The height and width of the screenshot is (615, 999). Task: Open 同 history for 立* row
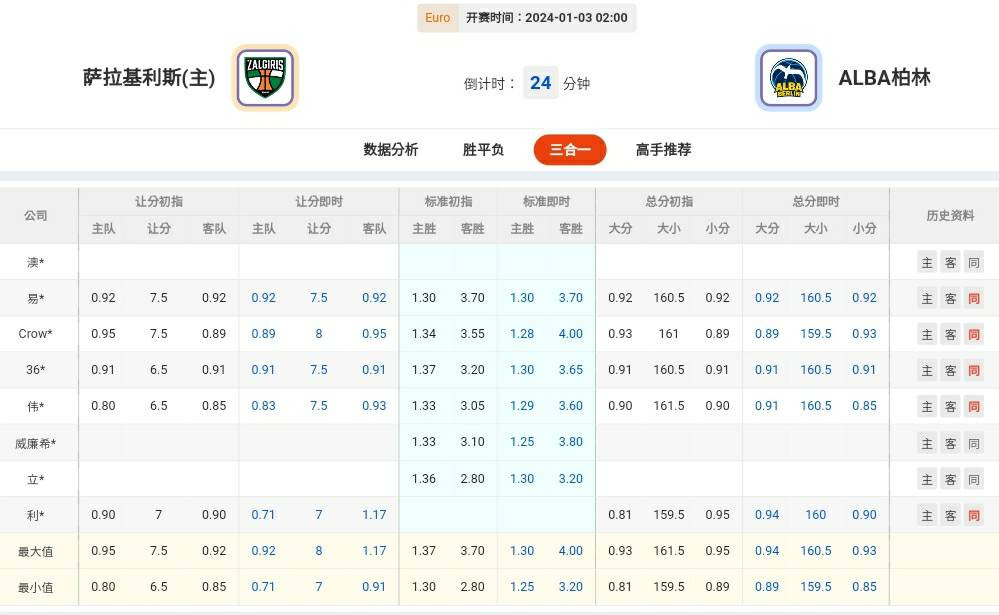pyautogui.click(x=974, y=479)
